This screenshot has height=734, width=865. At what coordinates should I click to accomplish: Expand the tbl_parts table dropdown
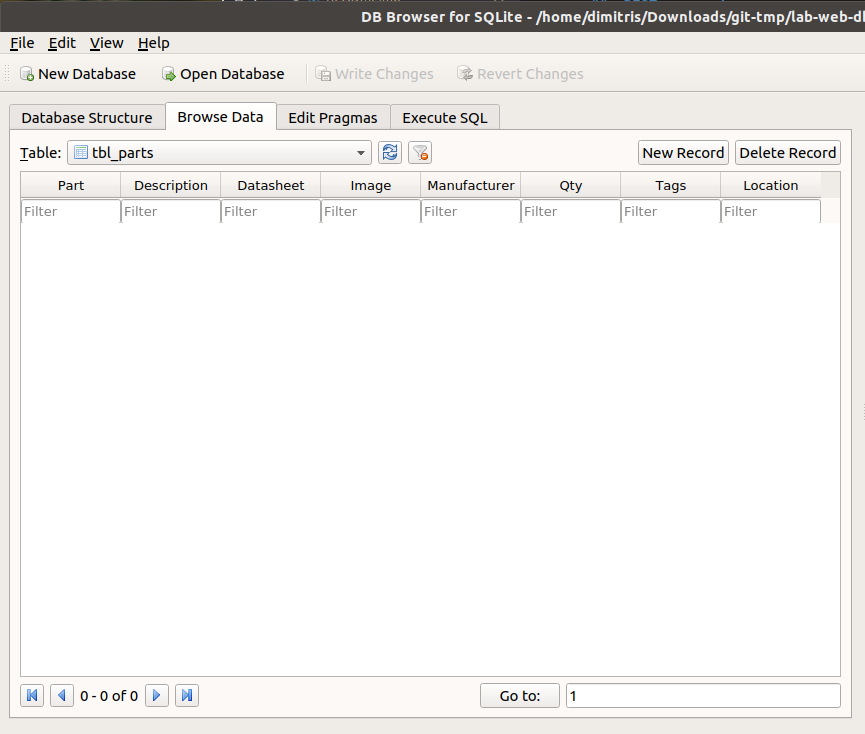361,153
